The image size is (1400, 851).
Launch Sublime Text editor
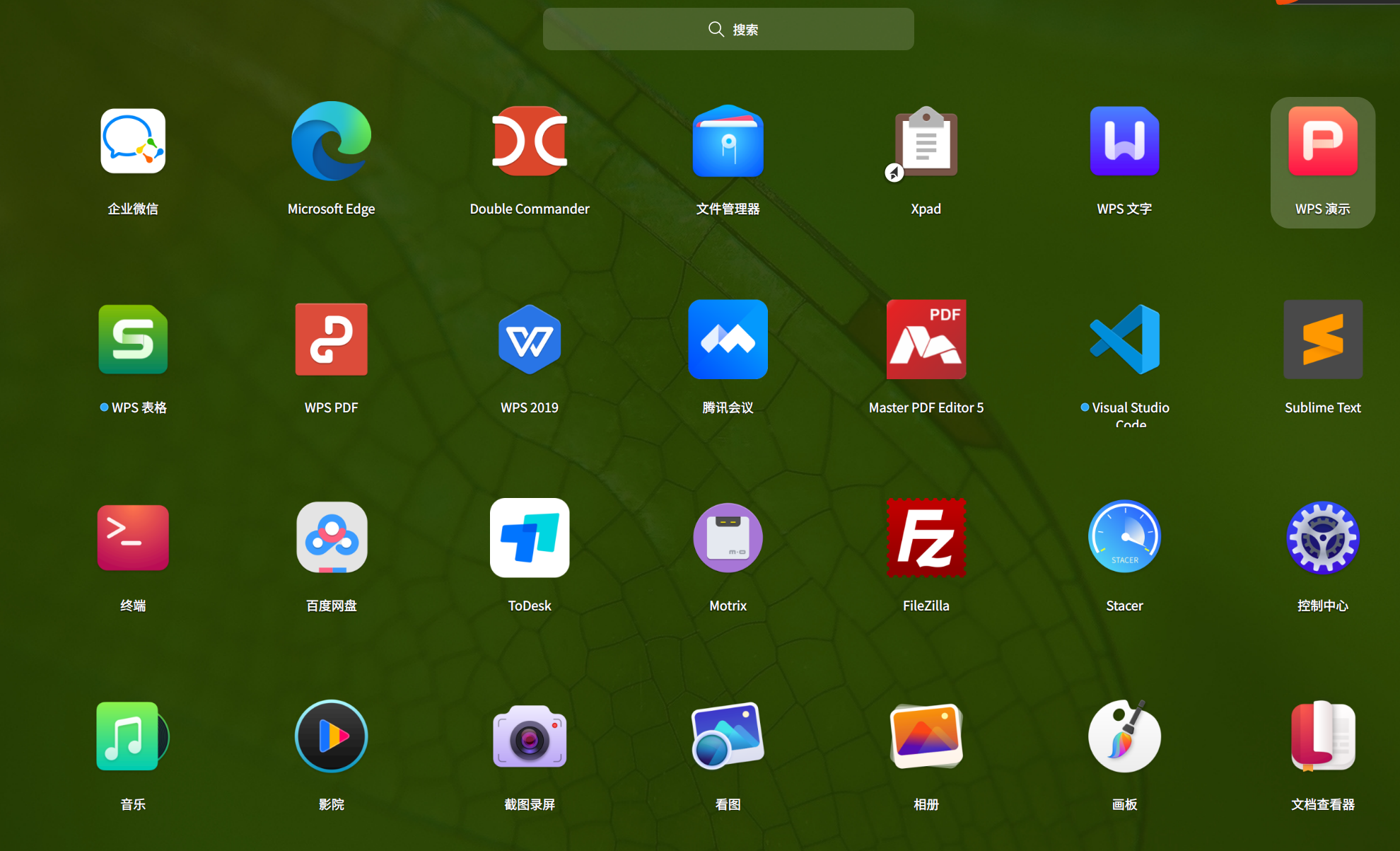tap(1322, 340)
